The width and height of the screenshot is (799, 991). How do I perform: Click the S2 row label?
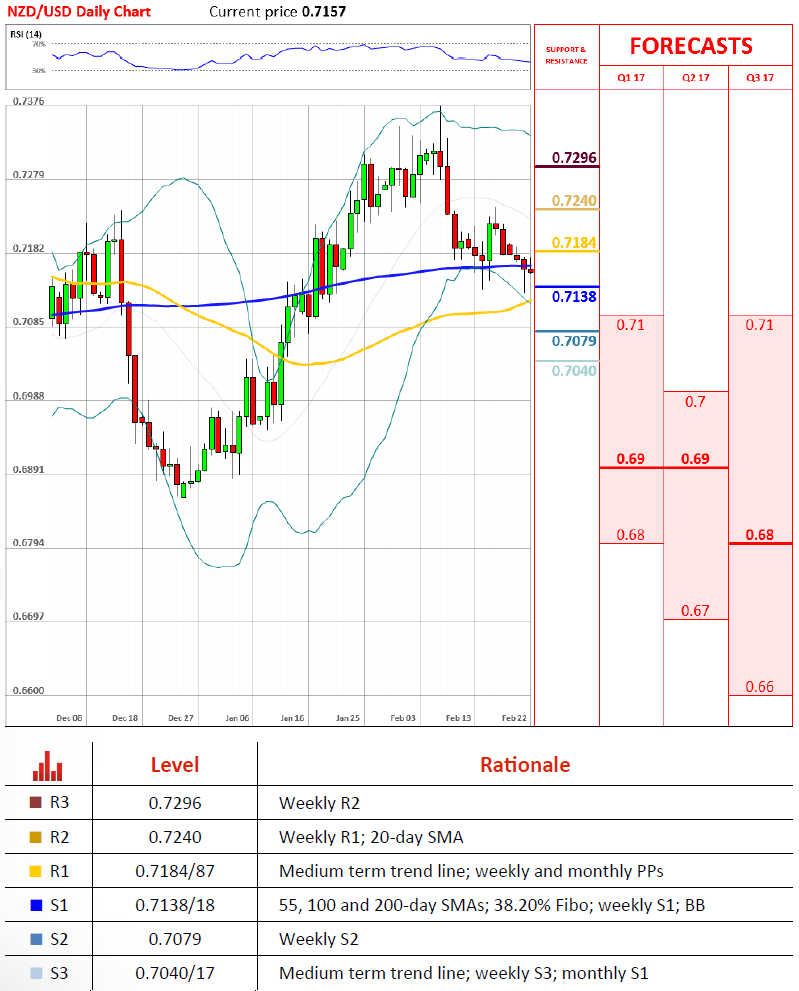[x=59, y=939]
